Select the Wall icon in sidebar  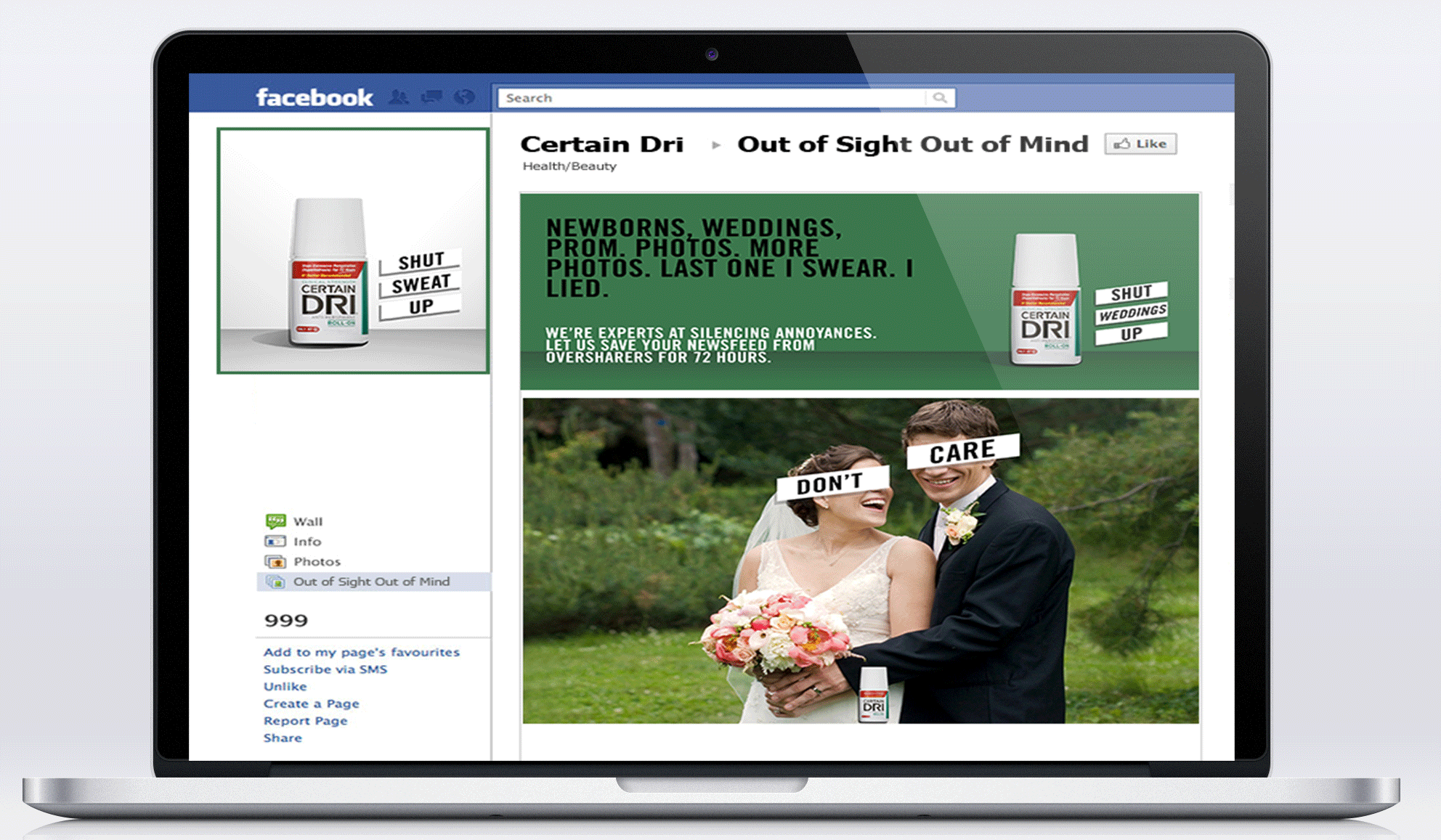pos(277,521)
